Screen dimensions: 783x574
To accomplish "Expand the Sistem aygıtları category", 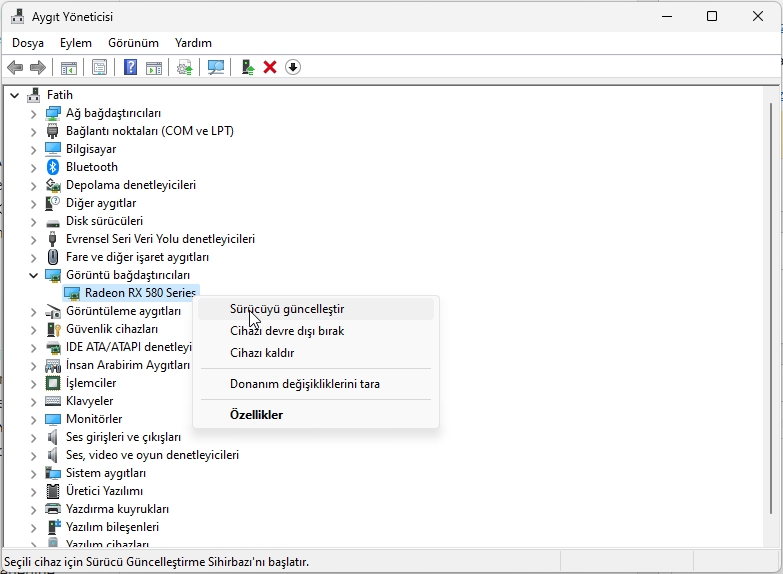I will (x=33, y=473).
